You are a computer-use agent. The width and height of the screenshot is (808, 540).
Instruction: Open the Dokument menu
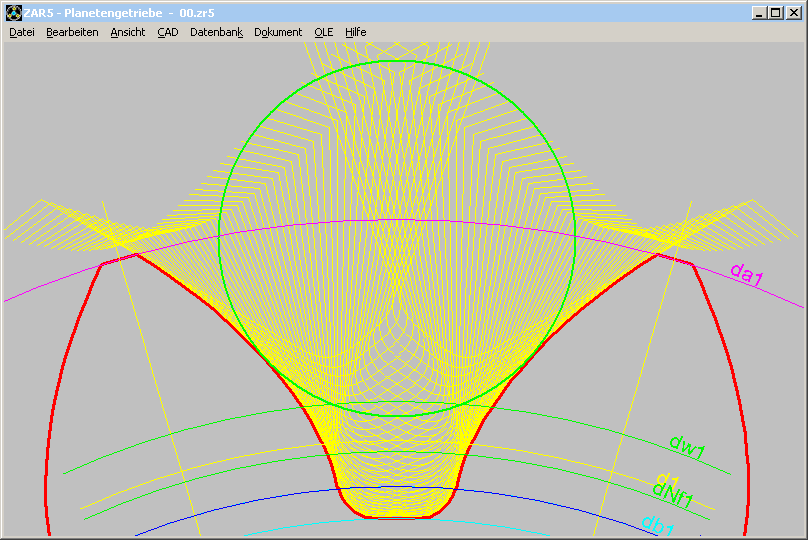(x=278, y=32)
